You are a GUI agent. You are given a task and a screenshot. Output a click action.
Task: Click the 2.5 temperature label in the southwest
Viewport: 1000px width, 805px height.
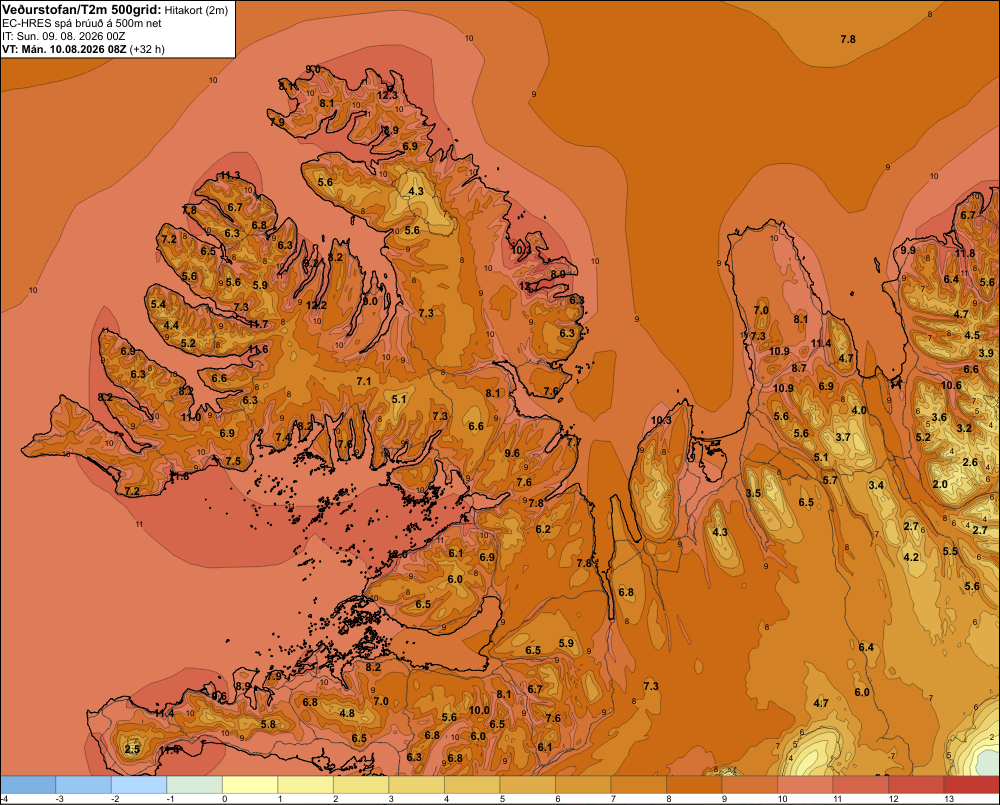click(132, 749)
